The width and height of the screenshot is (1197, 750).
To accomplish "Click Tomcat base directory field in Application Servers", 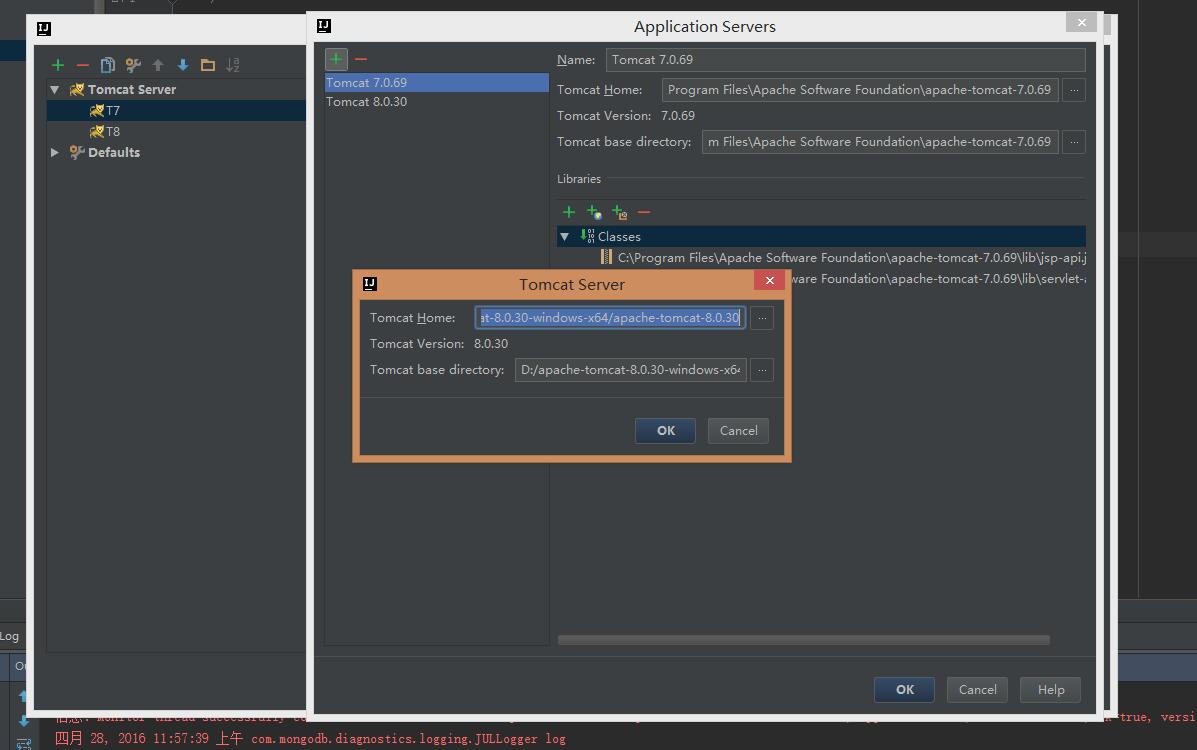I will 880,142.
